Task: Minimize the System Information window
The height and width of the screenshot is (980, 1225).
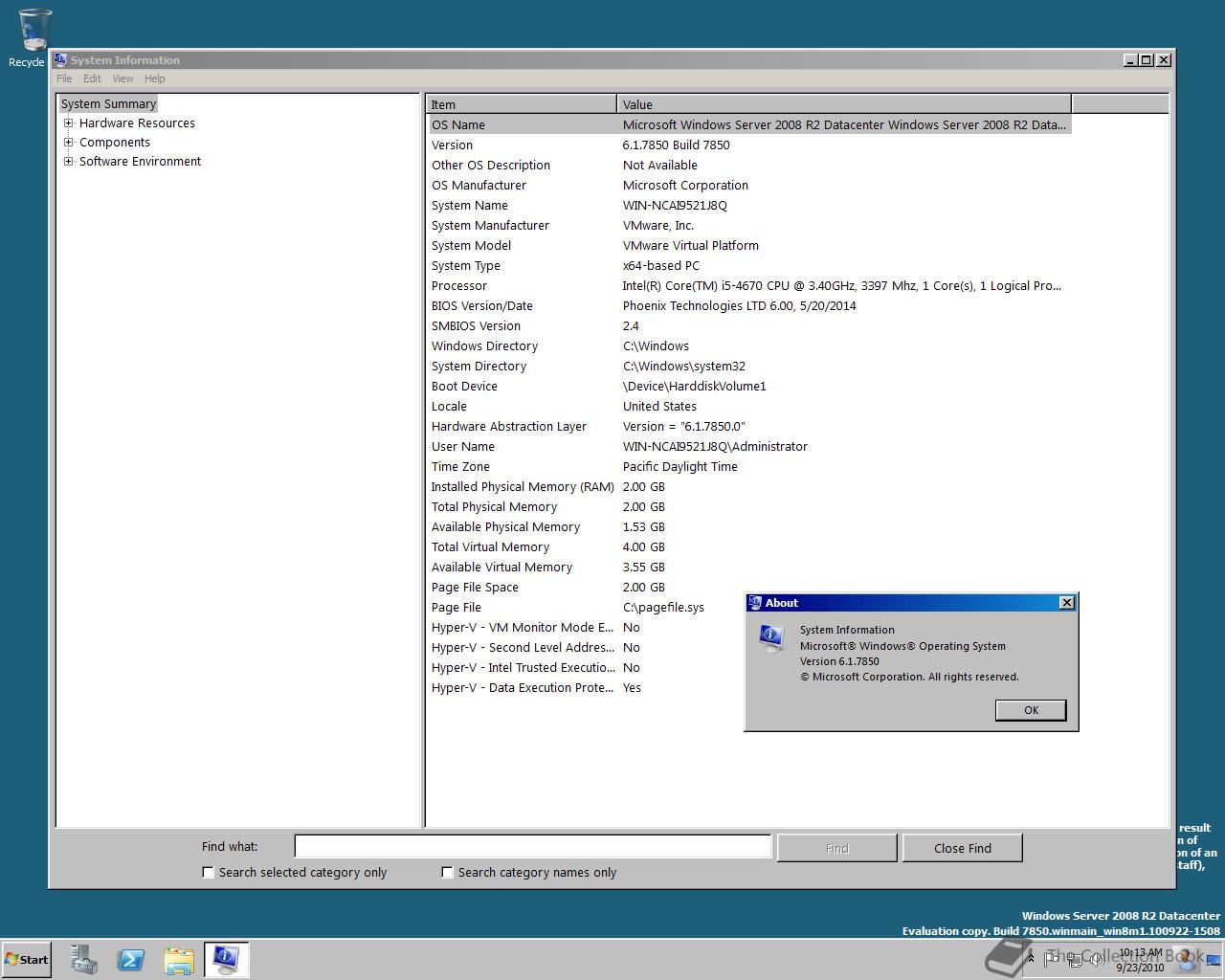Action: [1130, 59]
